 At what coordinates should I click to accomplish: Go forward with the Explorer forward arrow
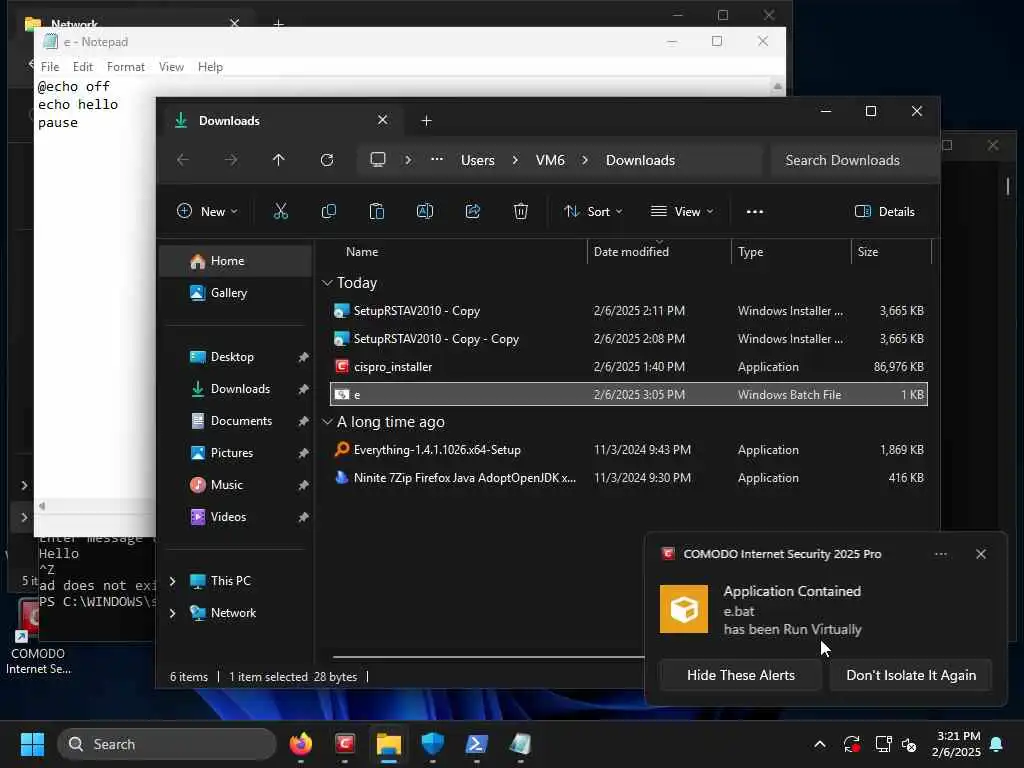[231, 160]
